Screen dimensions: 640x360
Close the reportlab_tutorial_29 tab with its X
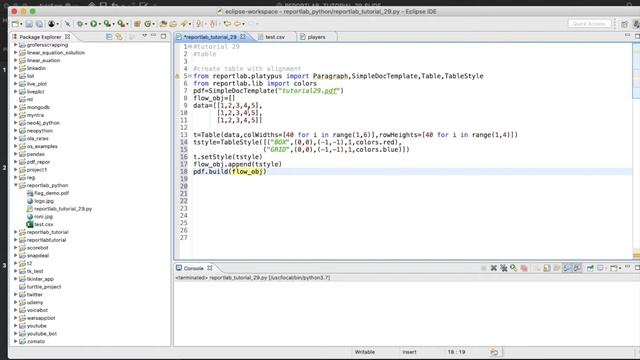tap(243, 37)
